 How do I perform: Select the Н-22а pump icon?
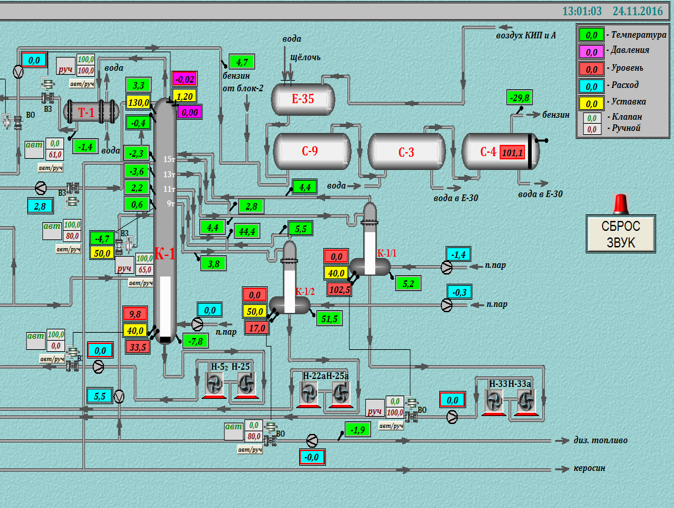tap(308, 393)
